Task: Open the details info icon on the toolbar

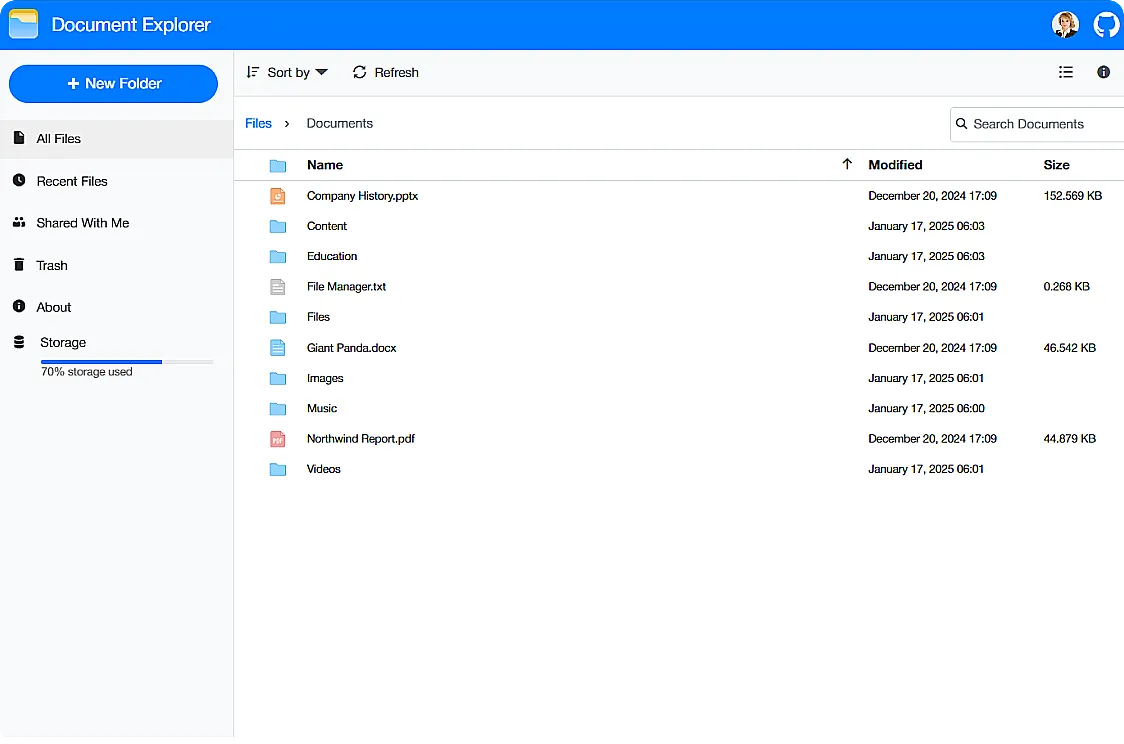Action: click(x=1103, y=72)
